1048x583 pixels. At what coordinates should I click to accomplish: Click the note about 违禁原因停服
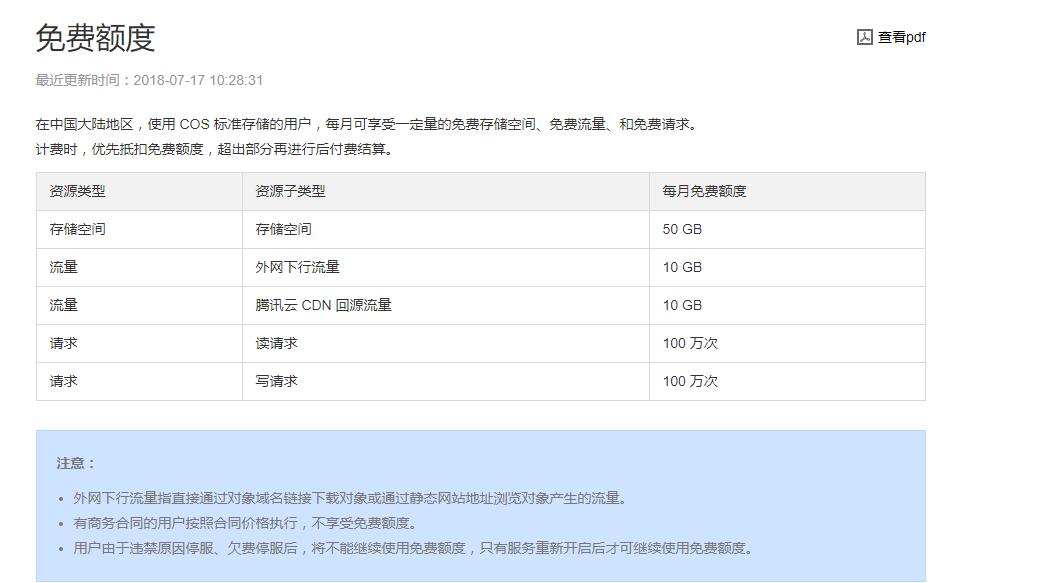coord(413,548)
